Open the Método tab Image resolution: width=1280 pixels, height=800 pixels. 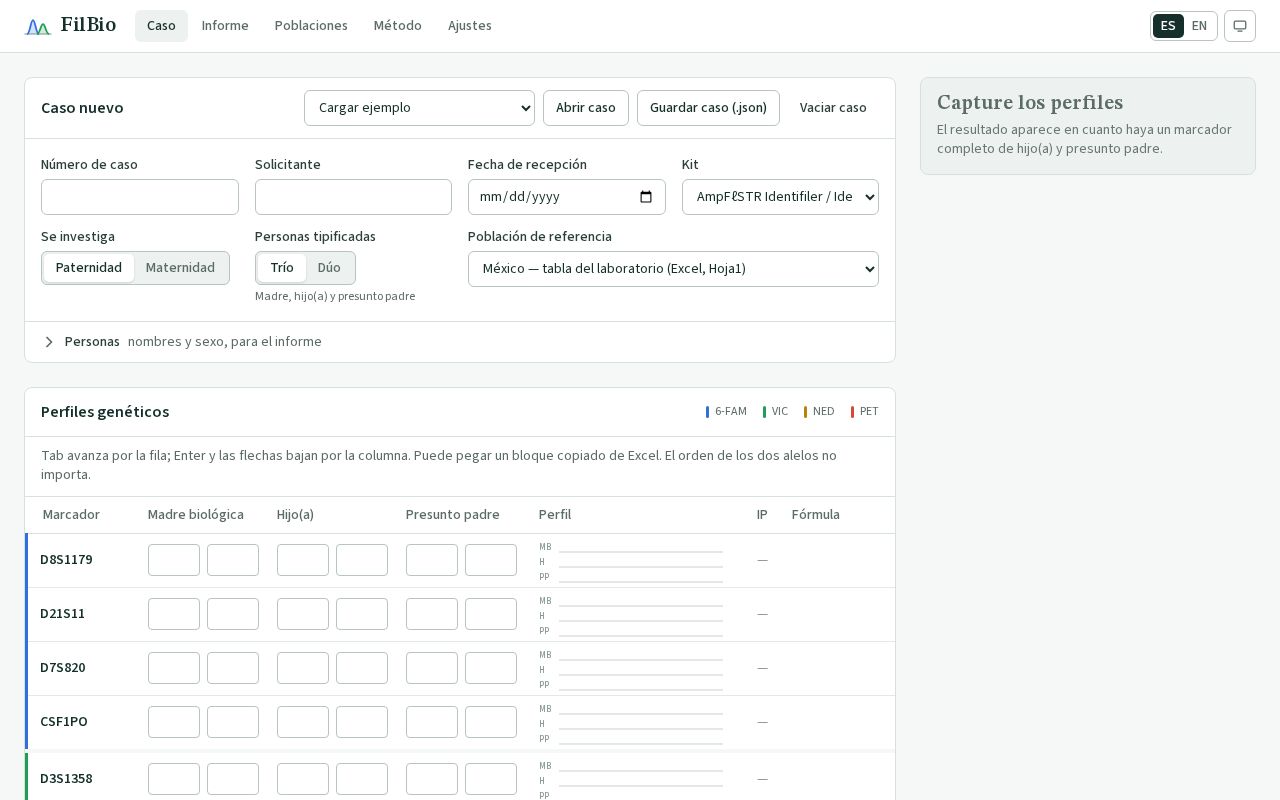pyautogui.click(x=398, y=26)
